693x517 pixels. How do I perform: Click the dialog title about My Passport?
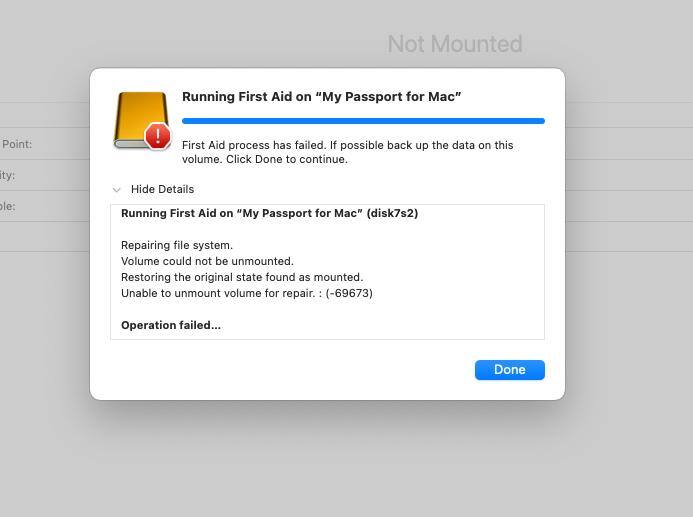coord(321,97)
